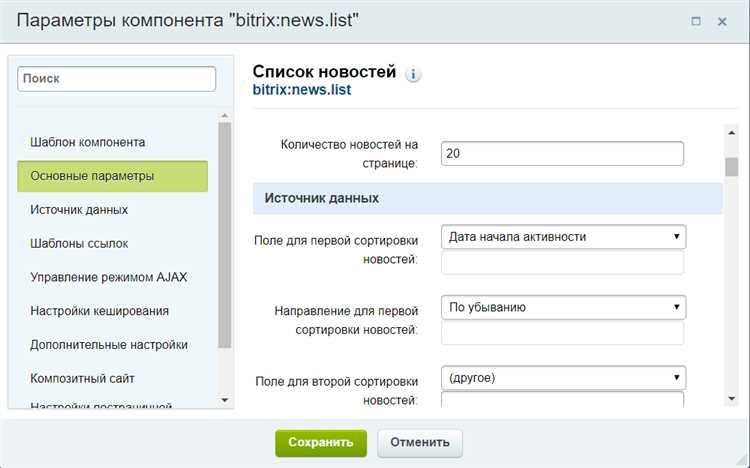The height and width of the screenshot is (468, 750).
Task: Click sidebar scroll down arrow
Action: (224, 400)
